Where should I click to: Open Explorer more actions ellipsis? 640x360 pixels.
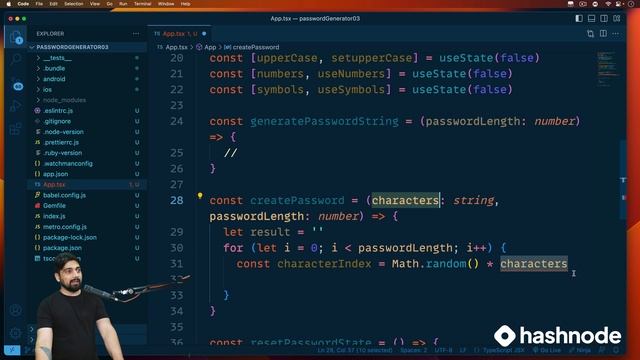136,34
